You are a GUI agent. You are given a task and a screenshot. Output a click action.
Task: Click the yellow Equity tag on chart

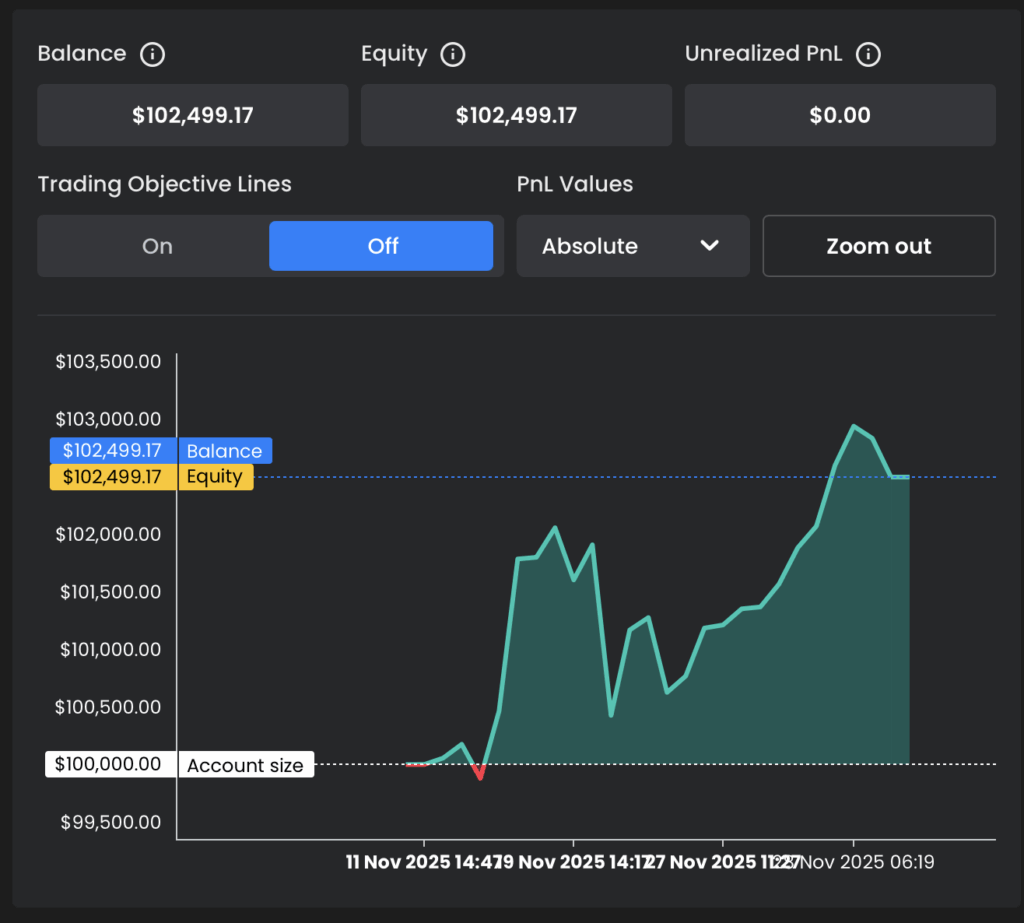(x=214, y=477)
